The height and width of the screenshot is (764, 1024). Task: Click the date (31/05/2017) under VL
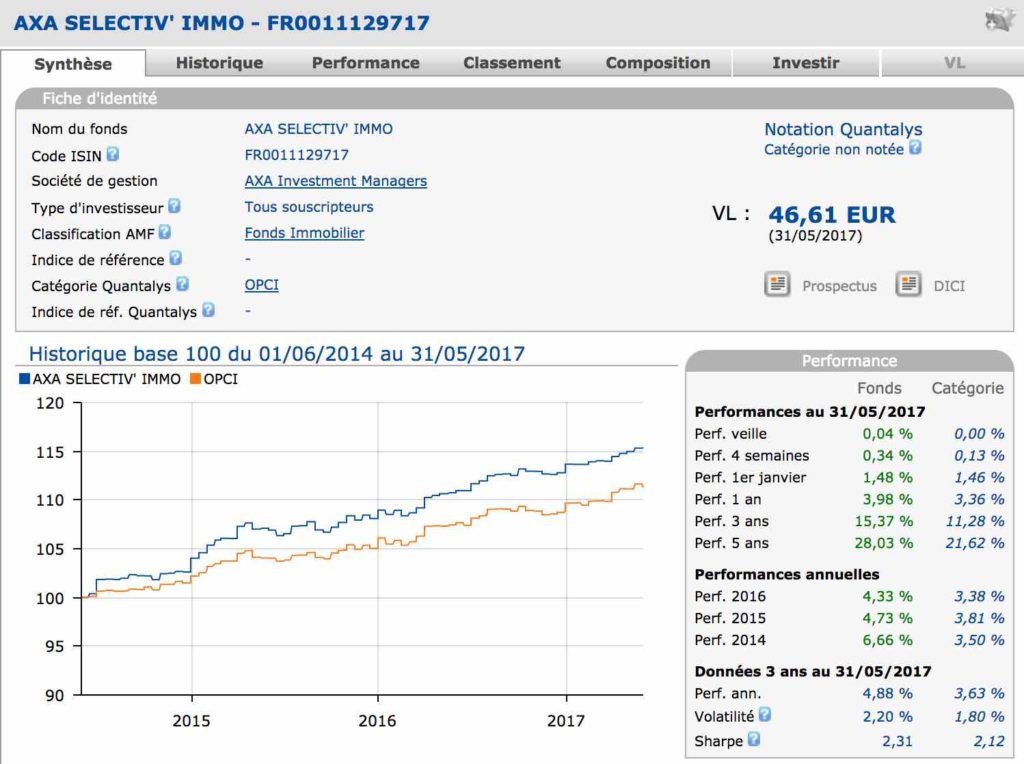[815, 236]
